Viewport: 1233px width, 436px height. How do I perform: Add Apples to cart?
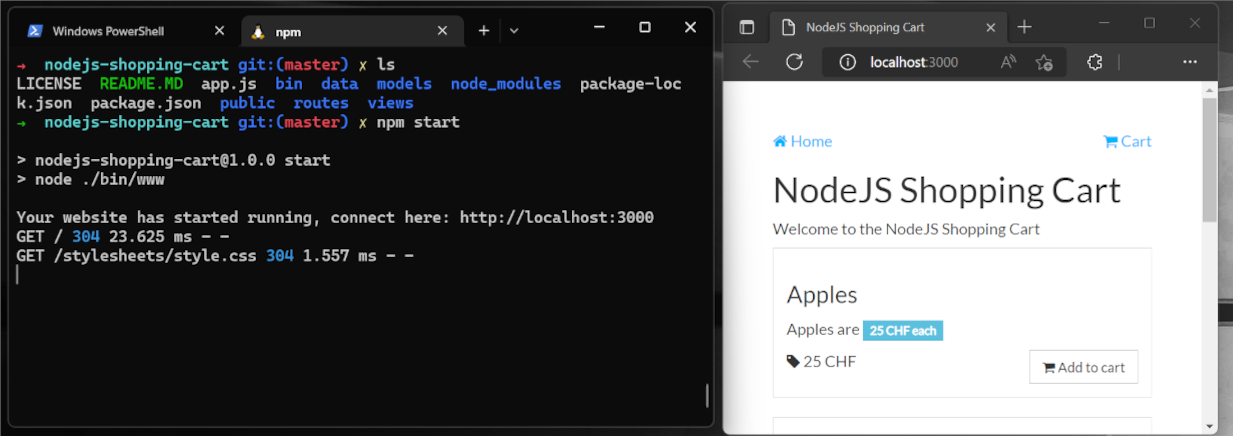click(x=1083, y=367)
